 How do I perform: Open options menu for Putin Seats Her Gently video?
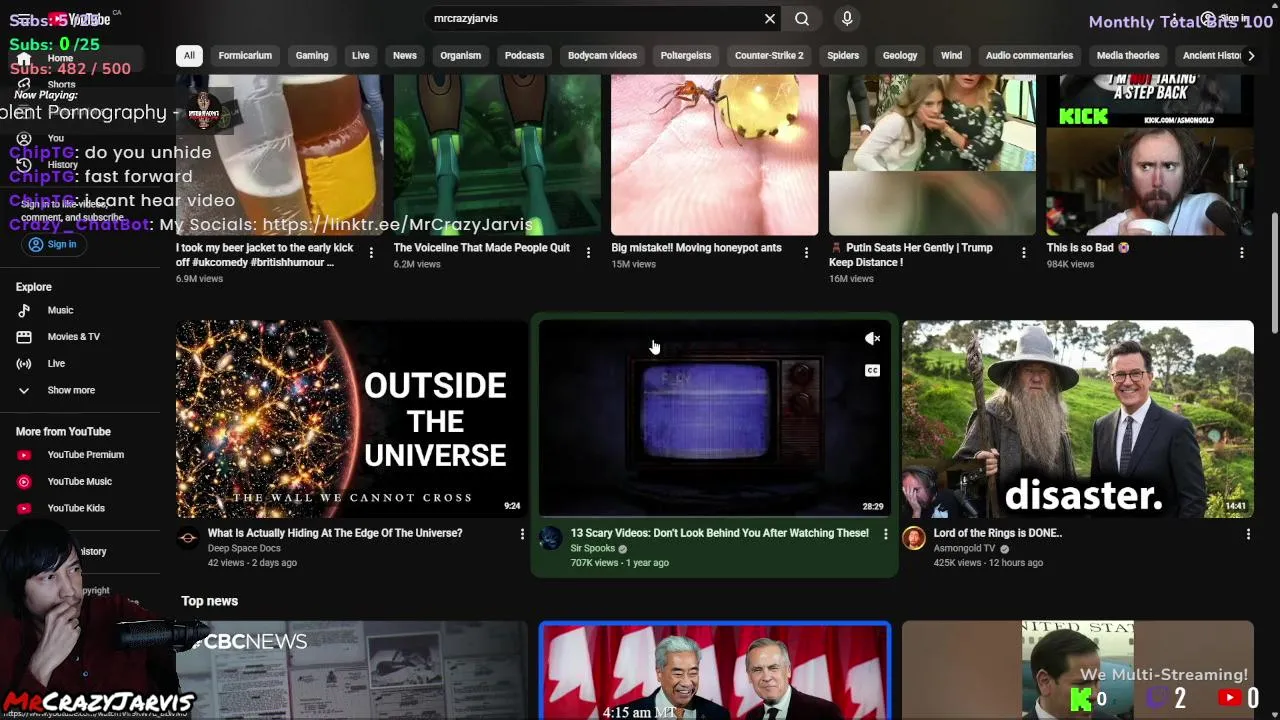(x=1023, y=253)
